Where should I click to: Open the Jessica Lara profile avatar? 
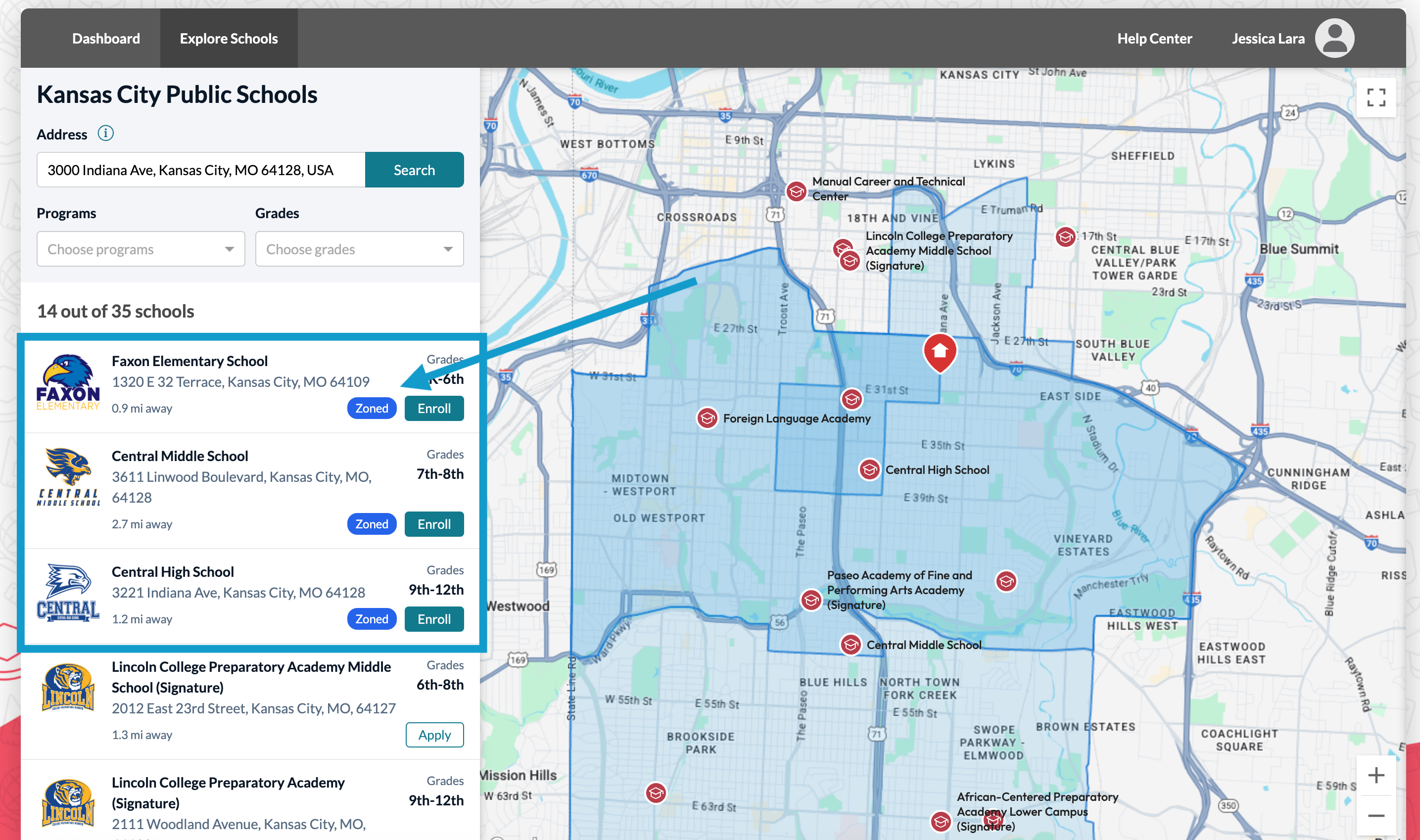[1335, 38]
